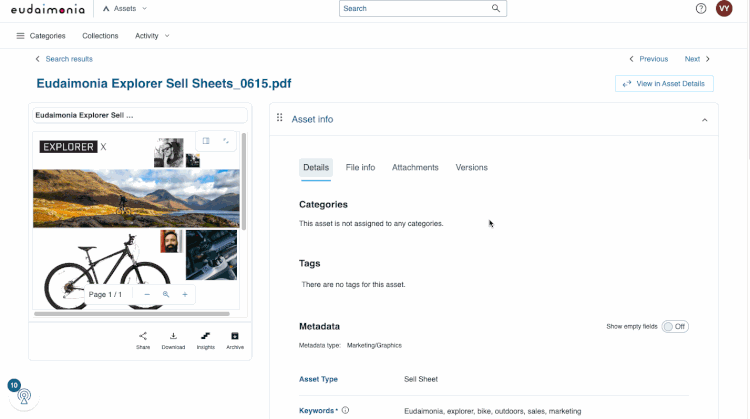The image size is (750, 419).
Task: Click the mountain landscape image in preview
Action: click(x=136, y=198)
